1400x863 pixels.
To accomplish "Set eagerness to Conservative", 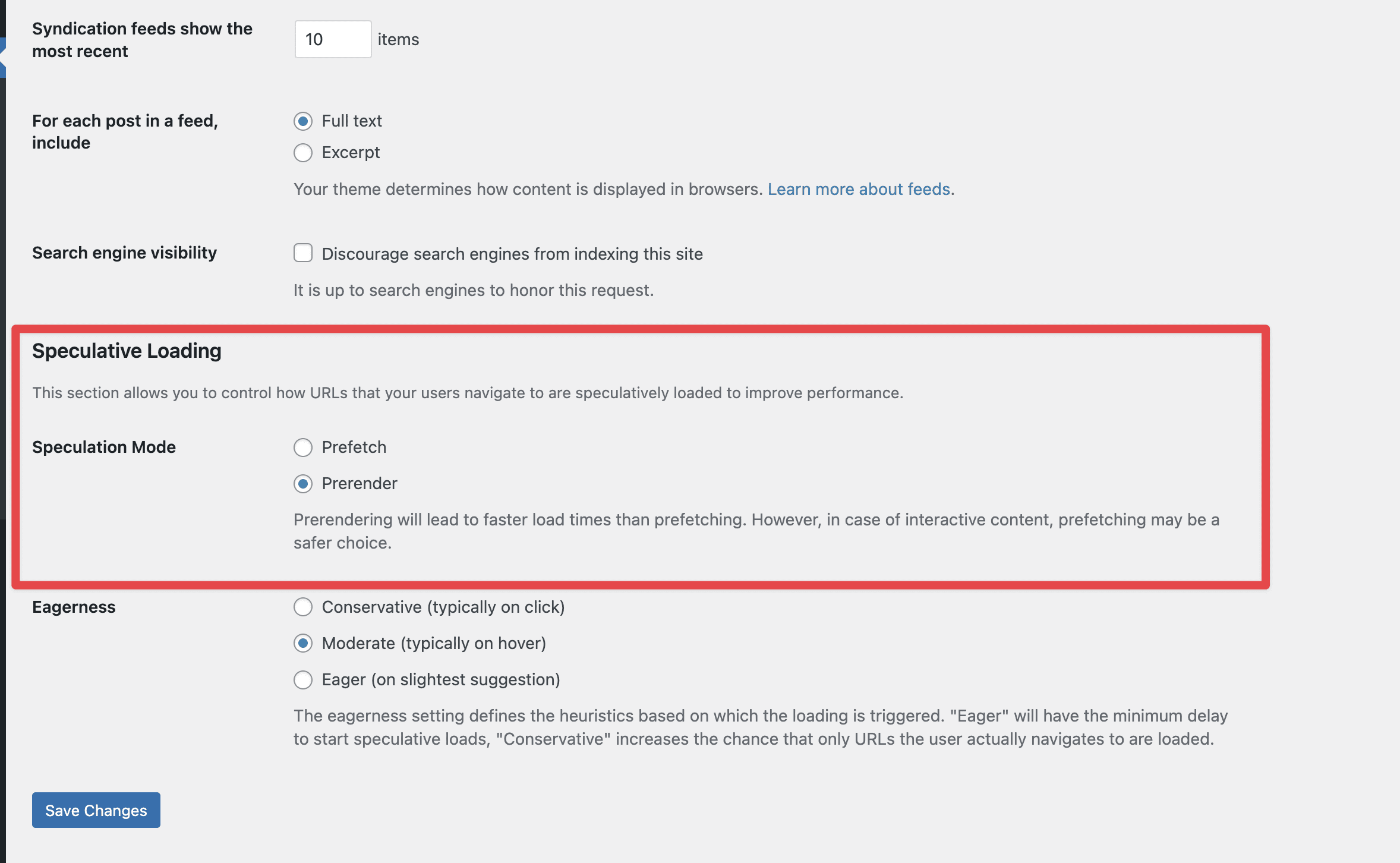I will (303, 607).
